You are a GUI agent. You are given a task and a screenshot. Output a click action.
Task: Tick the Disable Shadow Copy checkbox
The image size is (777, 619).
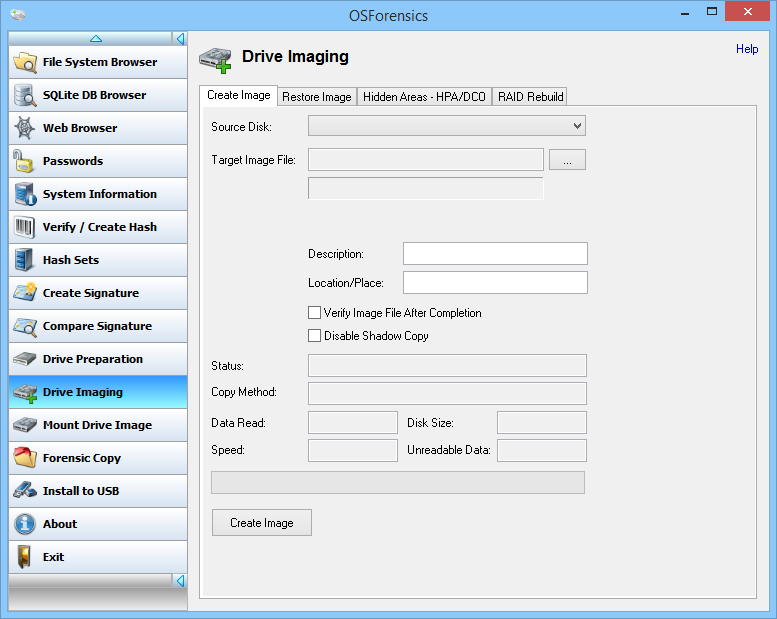(x=314, y=336)
